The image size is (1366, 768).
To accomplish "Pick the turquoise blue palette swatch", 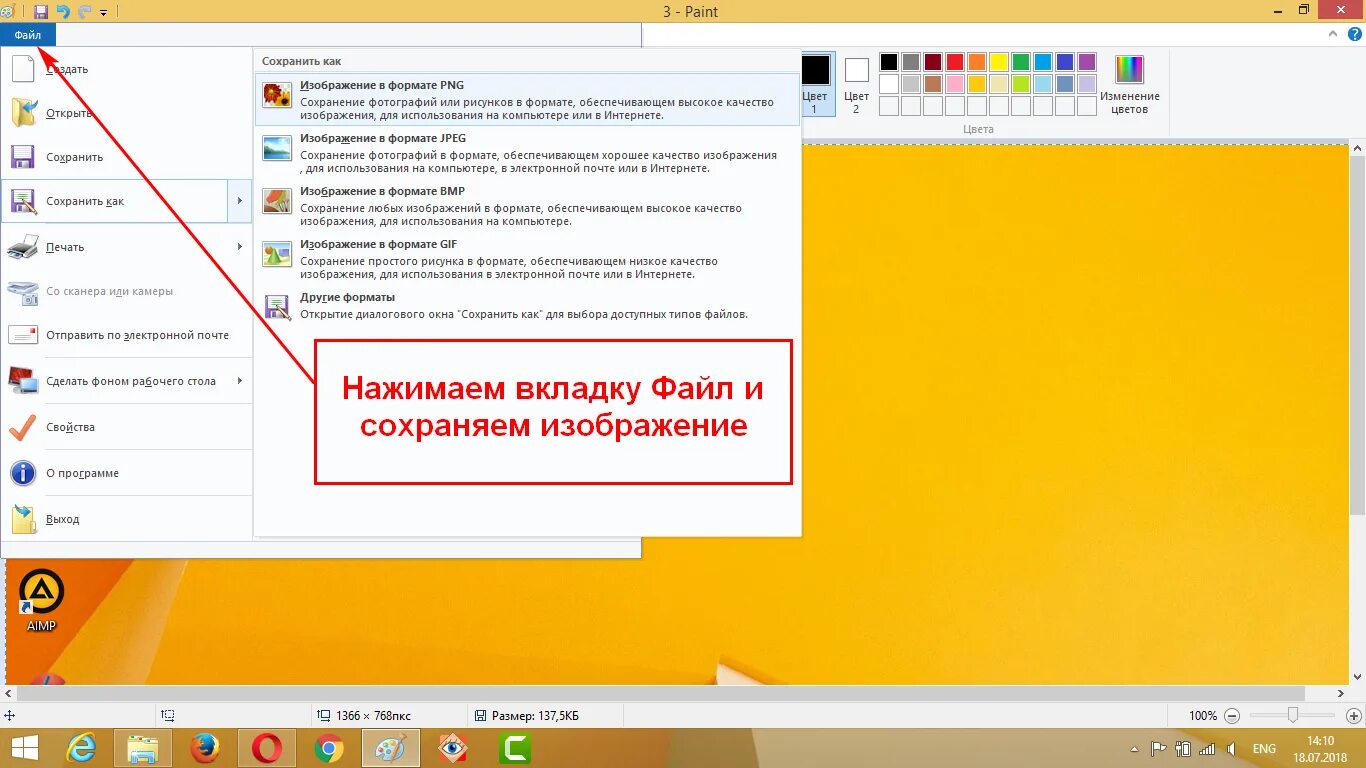I will pyautogui.click(x=1043, y=62).
